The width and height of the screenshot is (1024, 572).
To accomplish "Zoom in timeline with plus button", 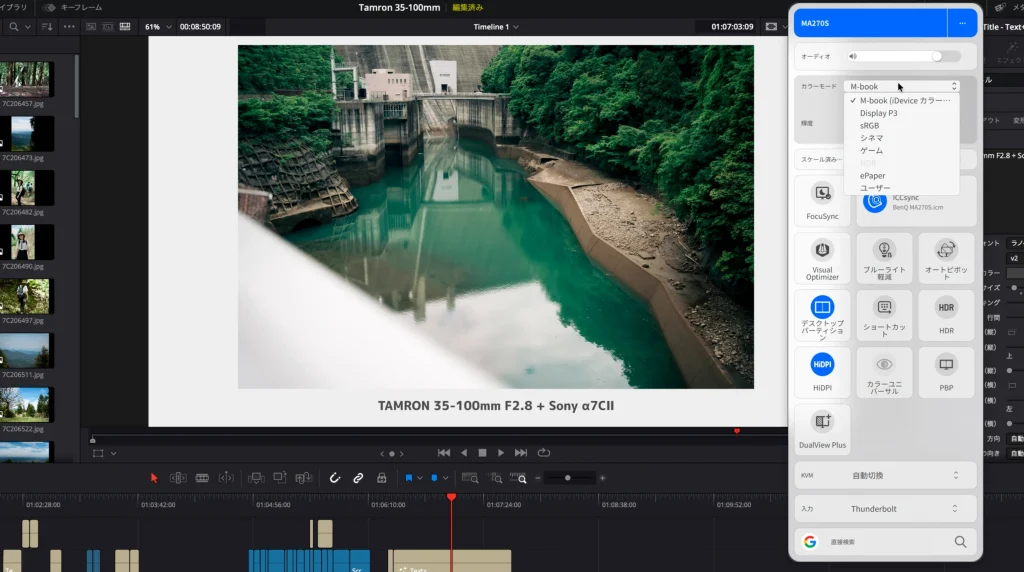I will point(602,478).
